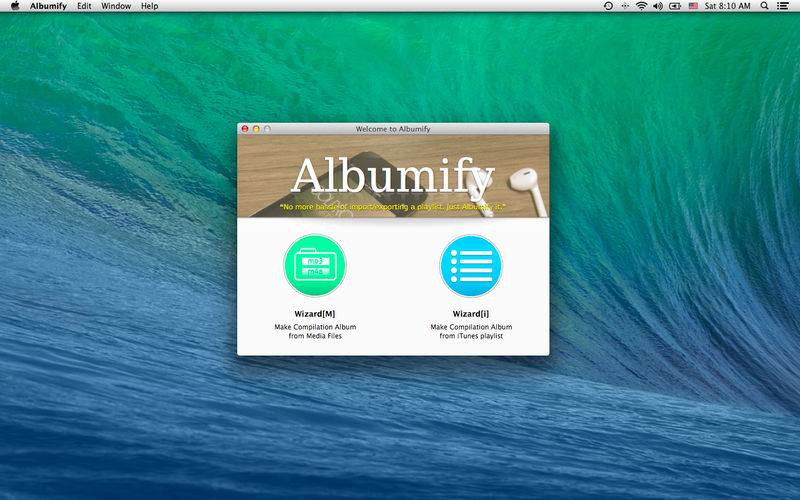Open the Edit menu
This screenshot has width=800, height=500.
click(x=84, y=6)
